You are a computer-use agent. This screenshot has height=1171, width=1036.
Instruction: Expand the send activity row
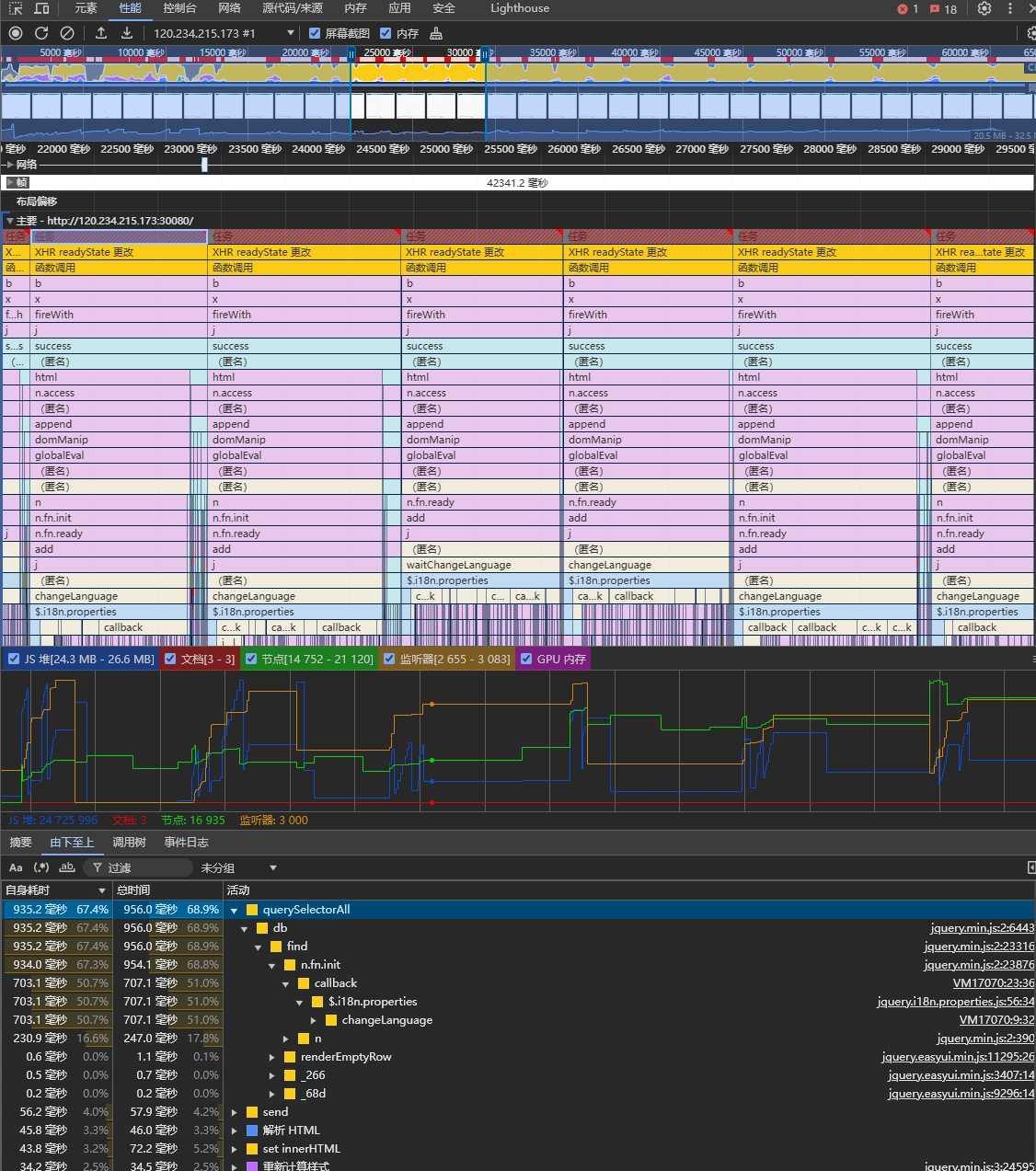(x=234, y=1112)
